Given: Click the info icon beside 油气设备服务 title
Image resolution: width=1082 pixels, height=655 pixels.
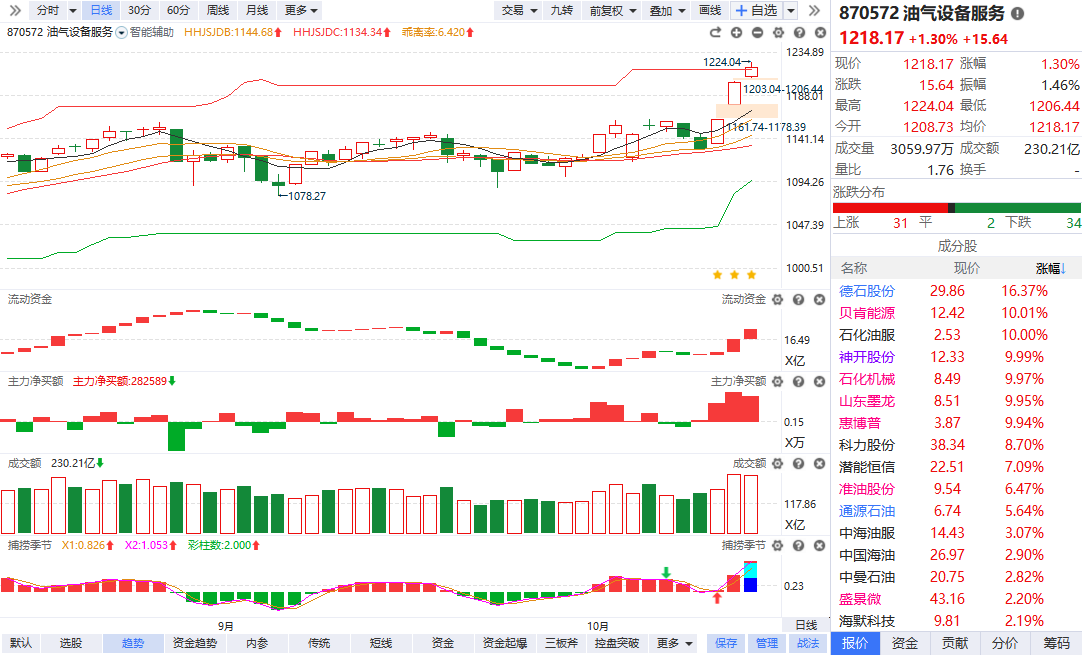Looking at the screenshot, I should [1018, 14].
